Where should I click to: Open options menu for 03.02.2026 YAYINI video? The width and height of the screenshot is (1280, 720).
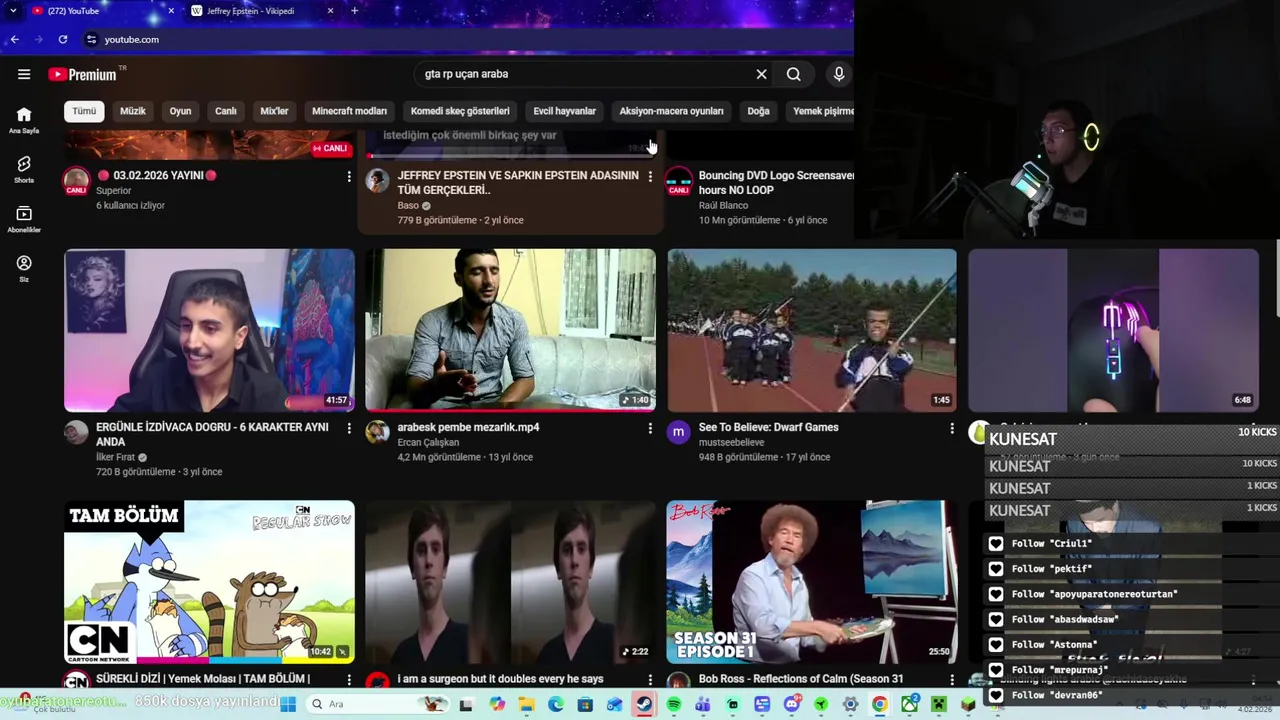pos(349,176)
